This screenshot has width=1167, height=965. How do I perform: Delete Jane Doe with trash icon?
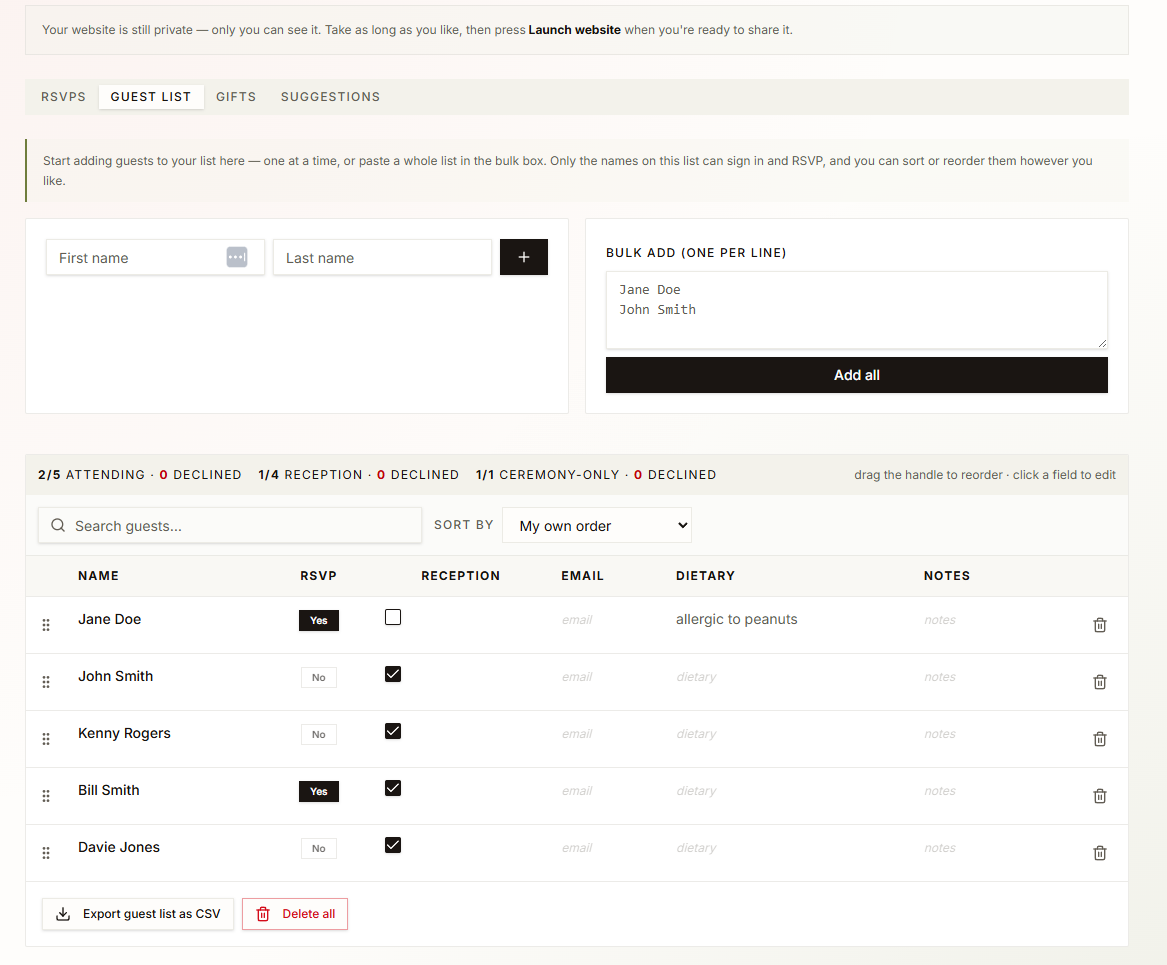pyautogui.click(x=1099, y=625)
